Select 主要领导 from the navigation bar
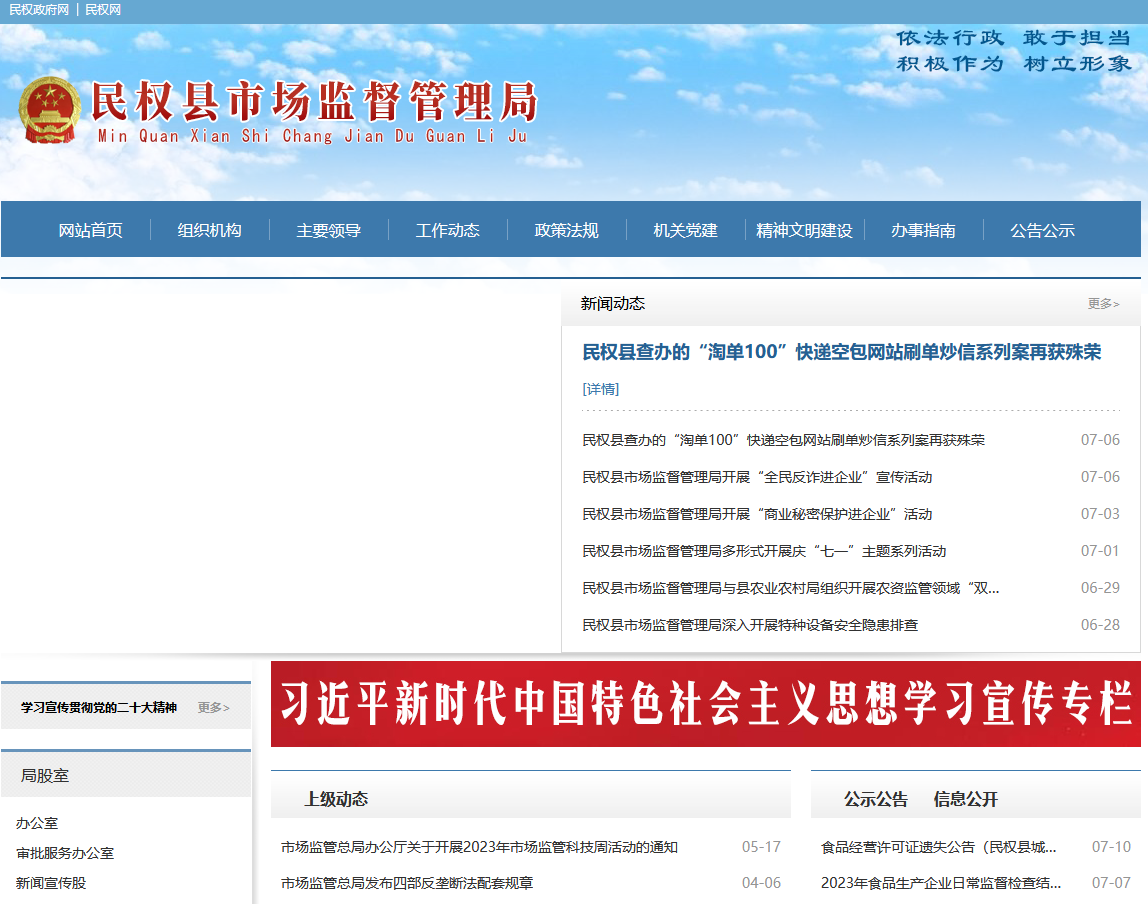The width and height of the screenshot is (1148, 904). (x=330, y=229)
